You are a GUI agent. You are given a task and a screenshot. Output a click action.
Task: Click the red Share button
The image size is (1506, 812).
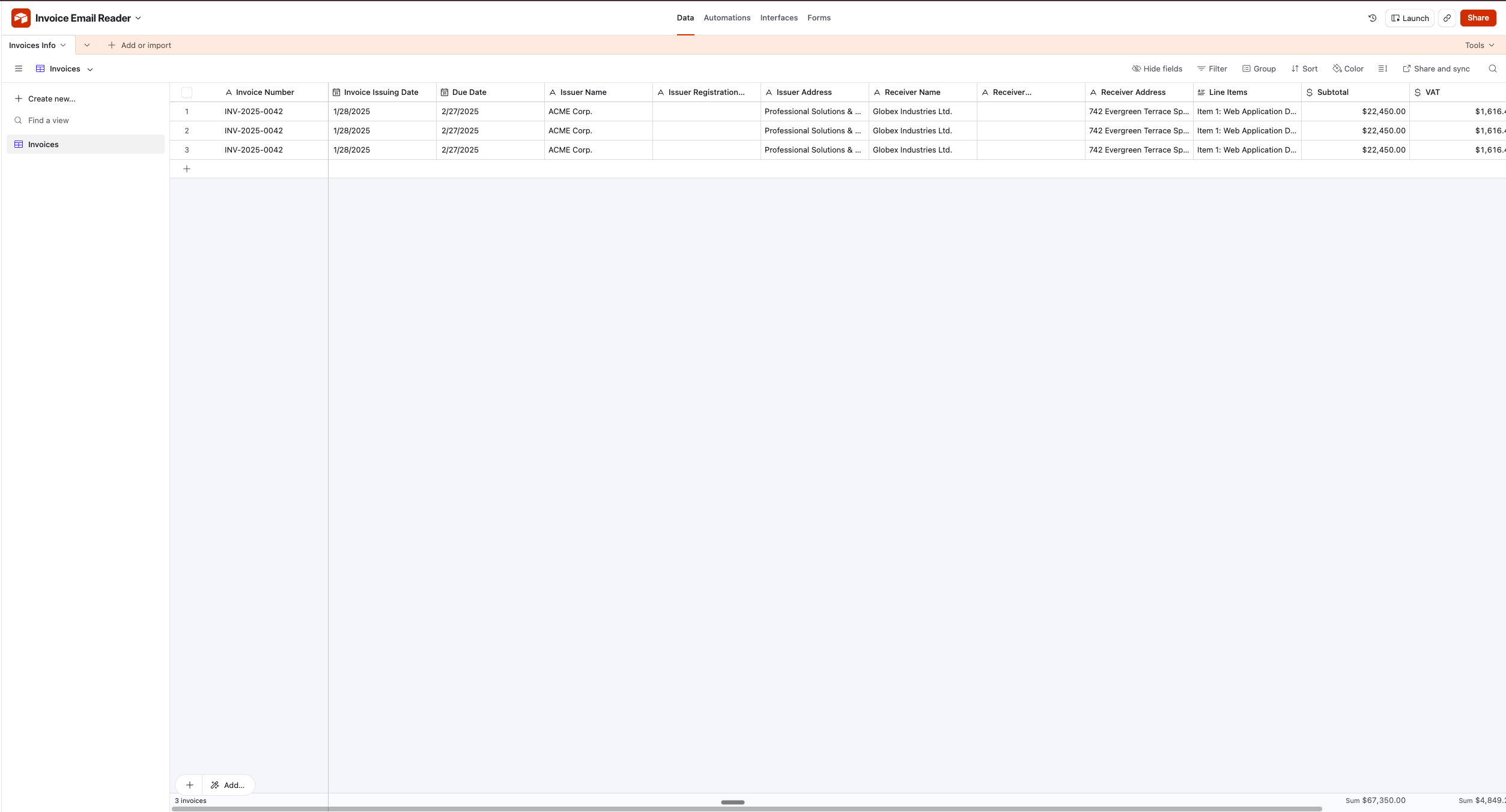tap(1478, 18)
